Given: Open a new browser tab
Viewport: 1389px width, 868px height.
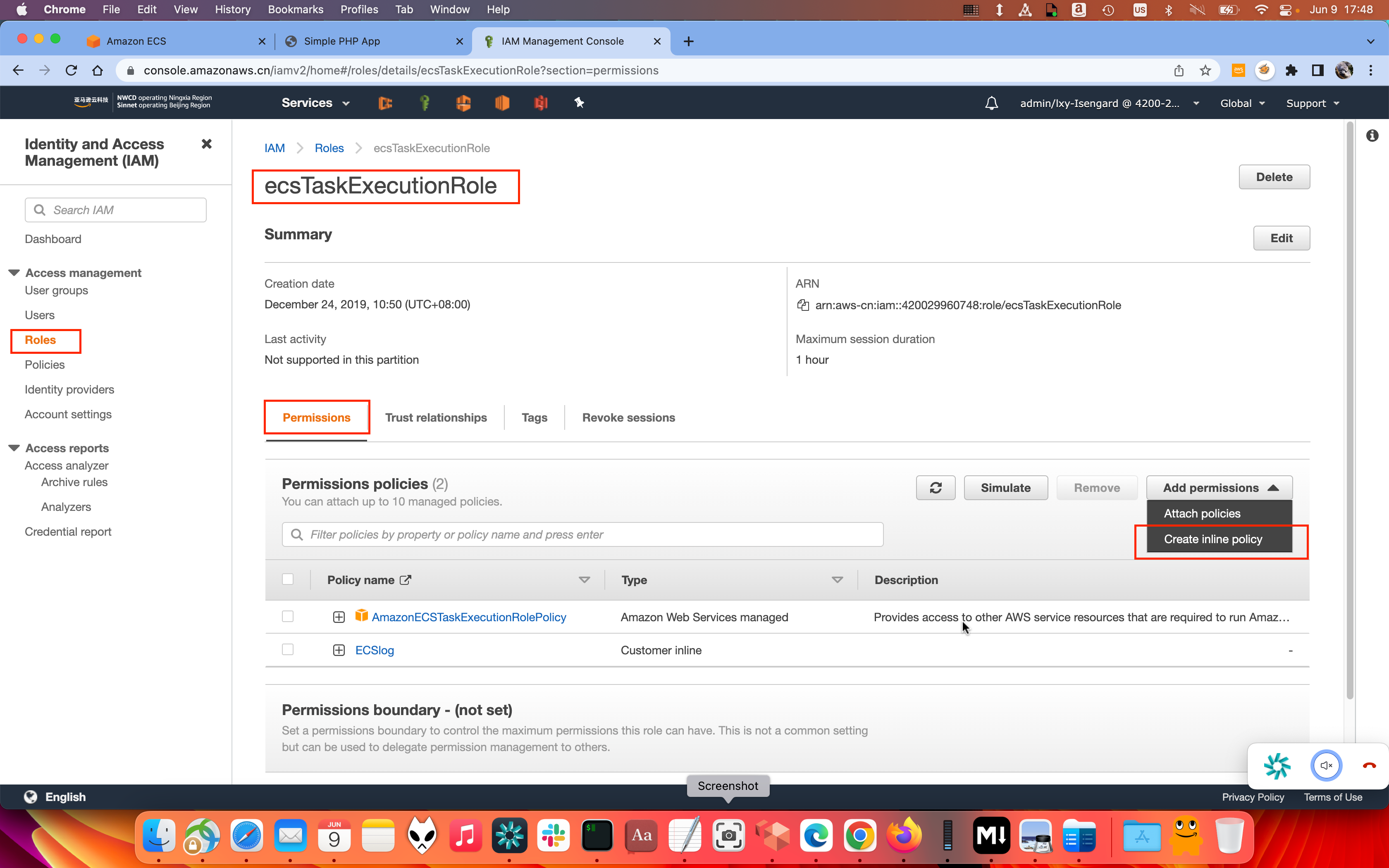Looking at the screenshot, I should pyautogui.click(x=689, y=41).
